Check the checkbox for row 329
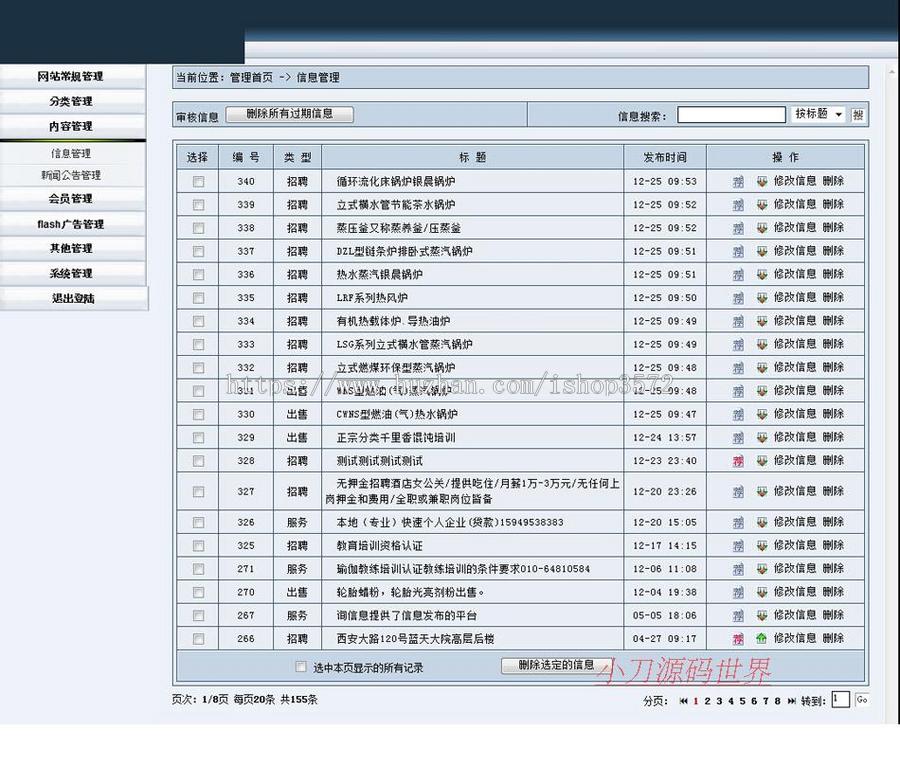Image resolution: width=900 pixels, height=765 pixels. (198, 437)
